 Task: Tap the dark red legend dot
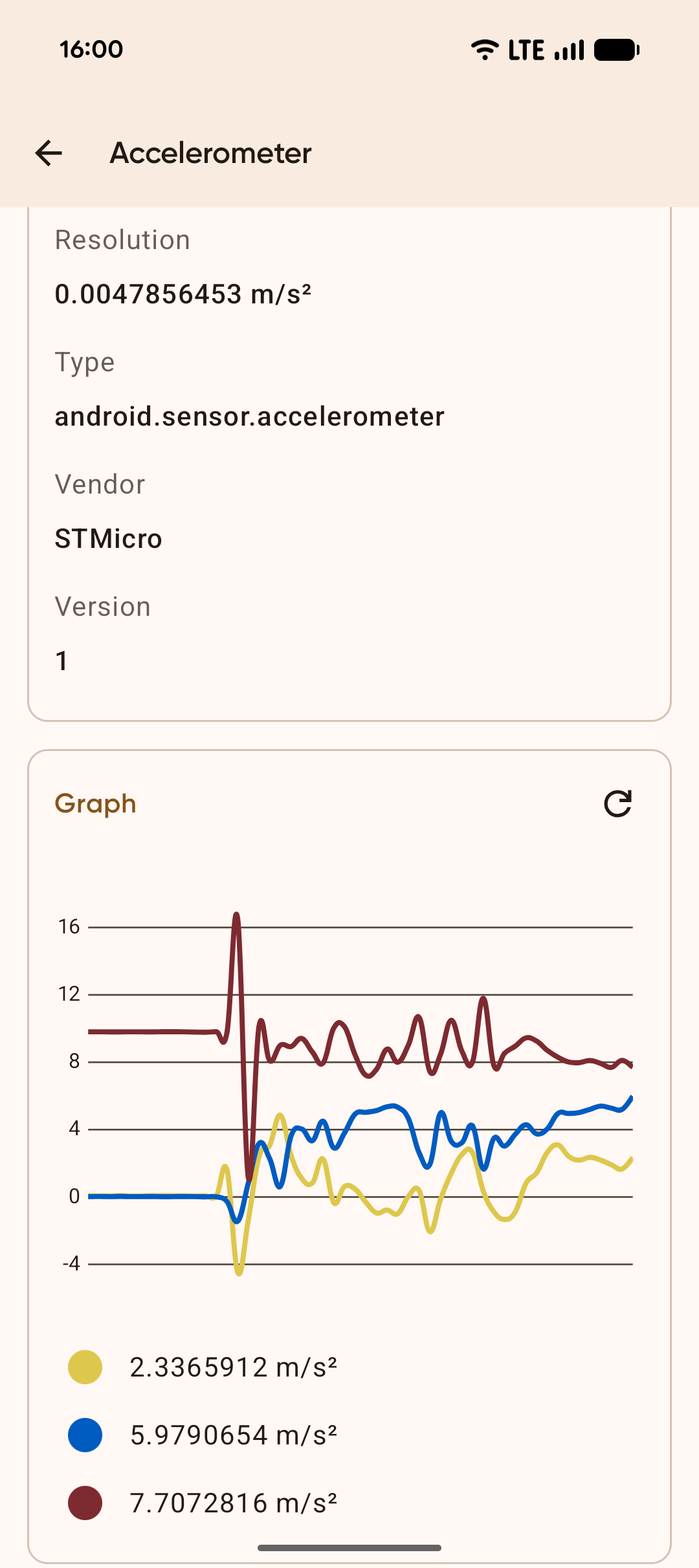click(85, 1503)
